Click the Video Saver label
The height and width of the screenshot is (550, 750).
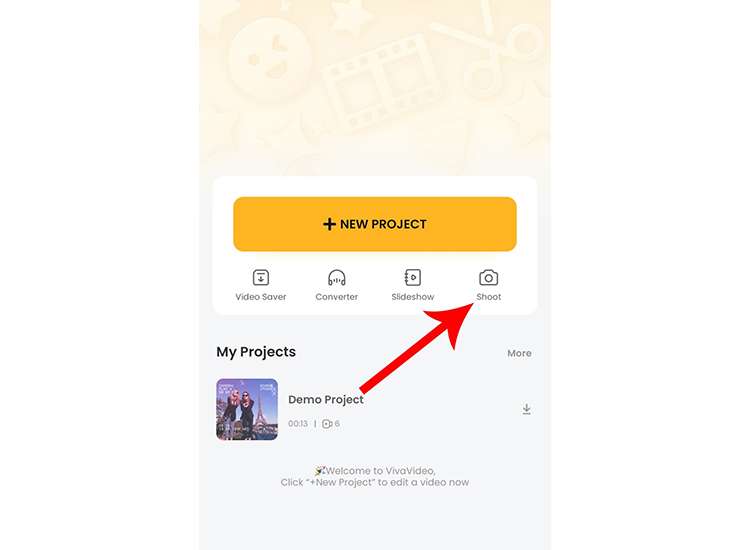pos(261,297)
